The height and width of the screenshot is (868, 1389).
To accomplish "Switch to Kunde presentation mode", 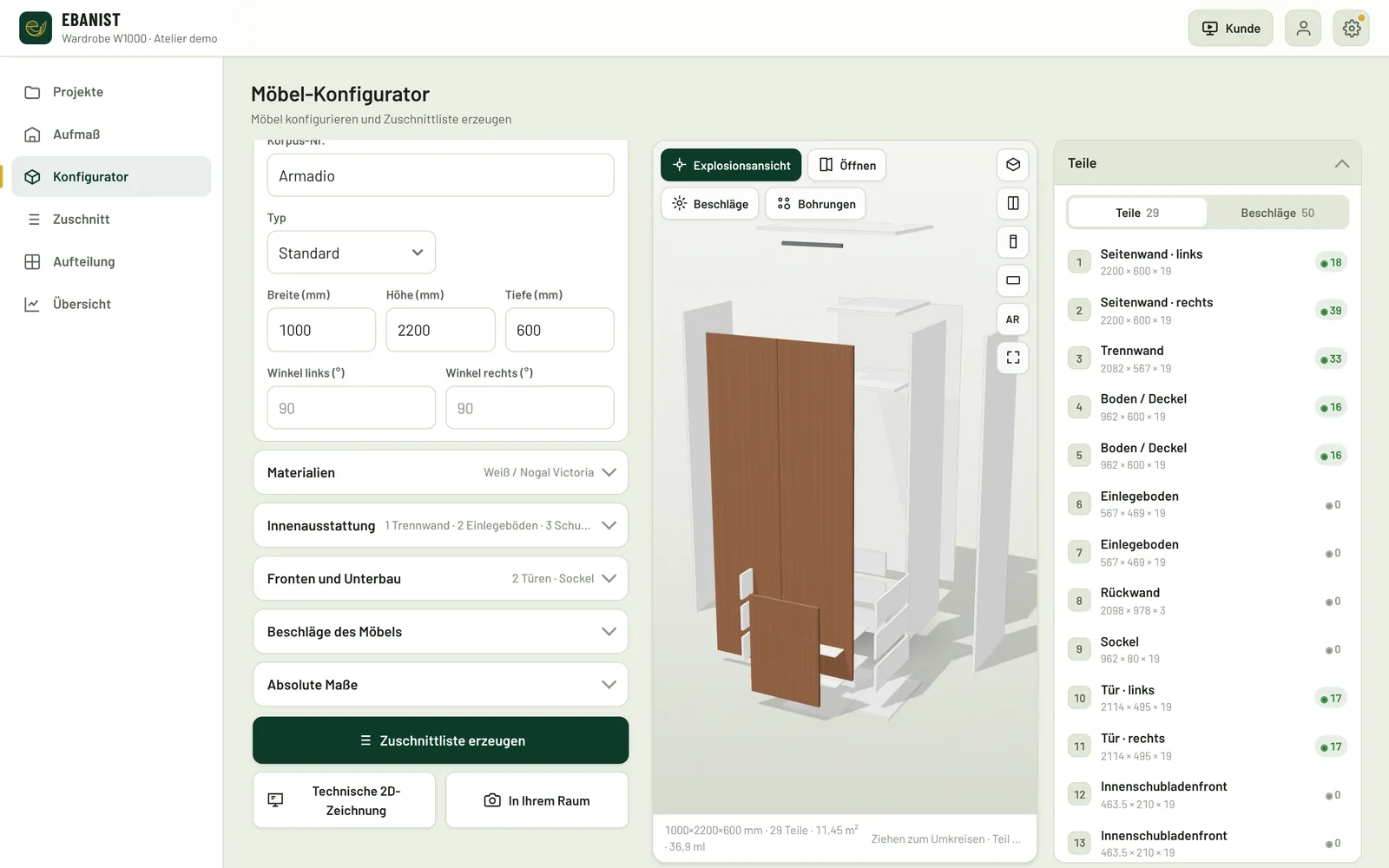I will click(1231, 29).
